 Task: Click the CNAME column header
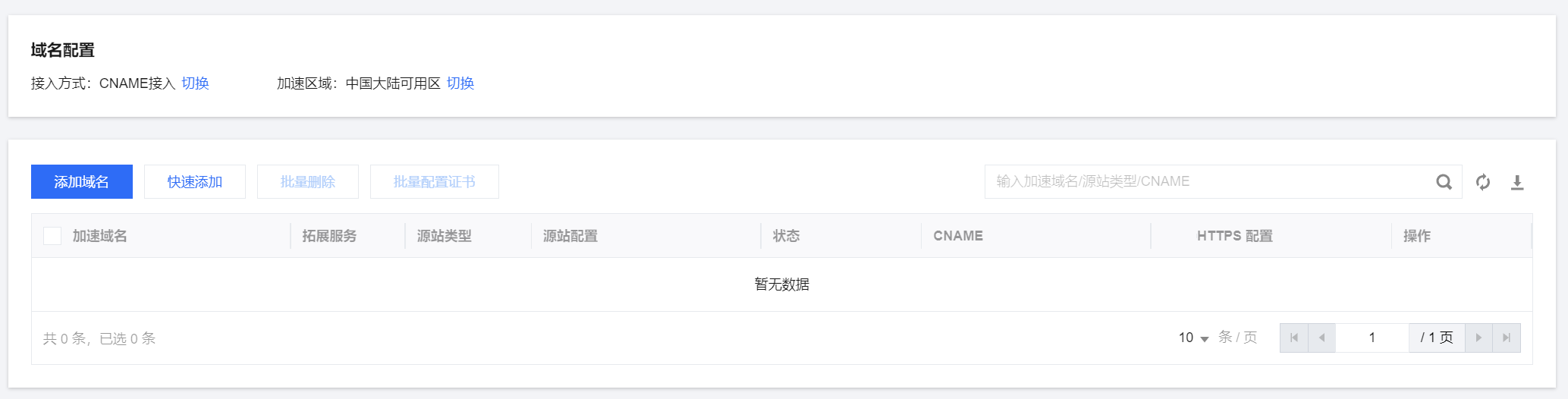(x=958, y=236)
